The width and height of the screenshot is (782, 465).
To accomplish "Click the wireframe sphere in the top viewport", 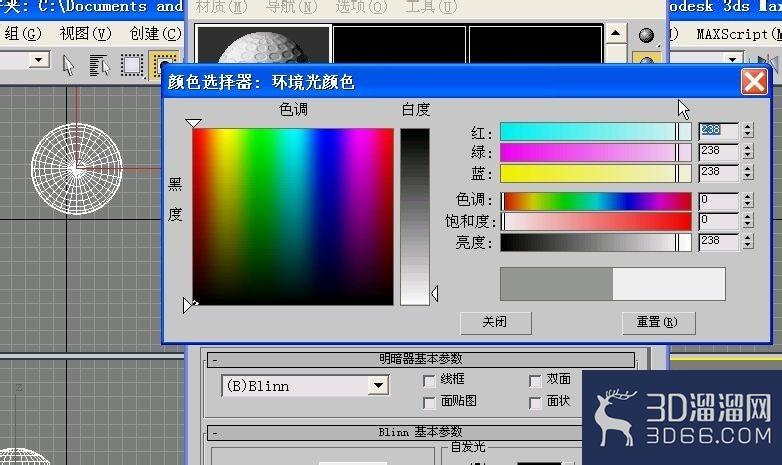I will (x=76, y=169).
